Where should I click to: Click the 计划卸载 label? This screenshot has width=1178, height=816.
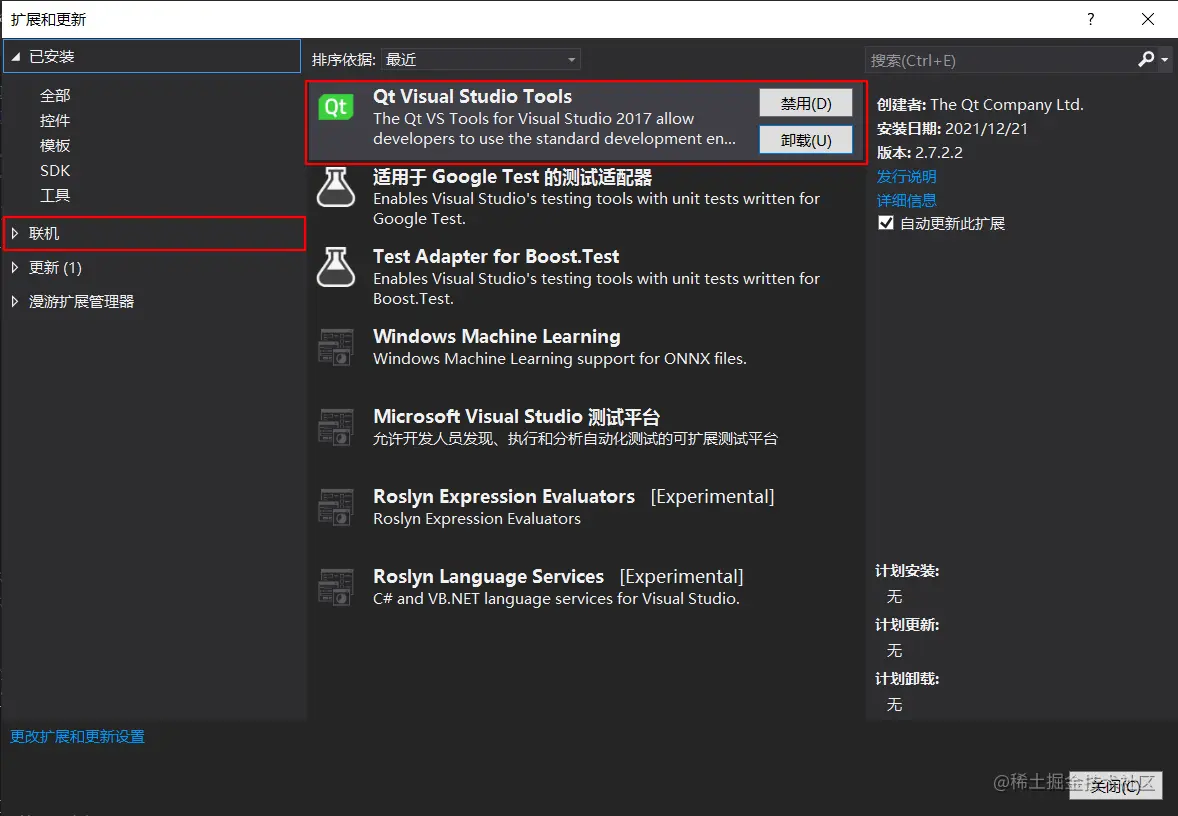point(907,679)
